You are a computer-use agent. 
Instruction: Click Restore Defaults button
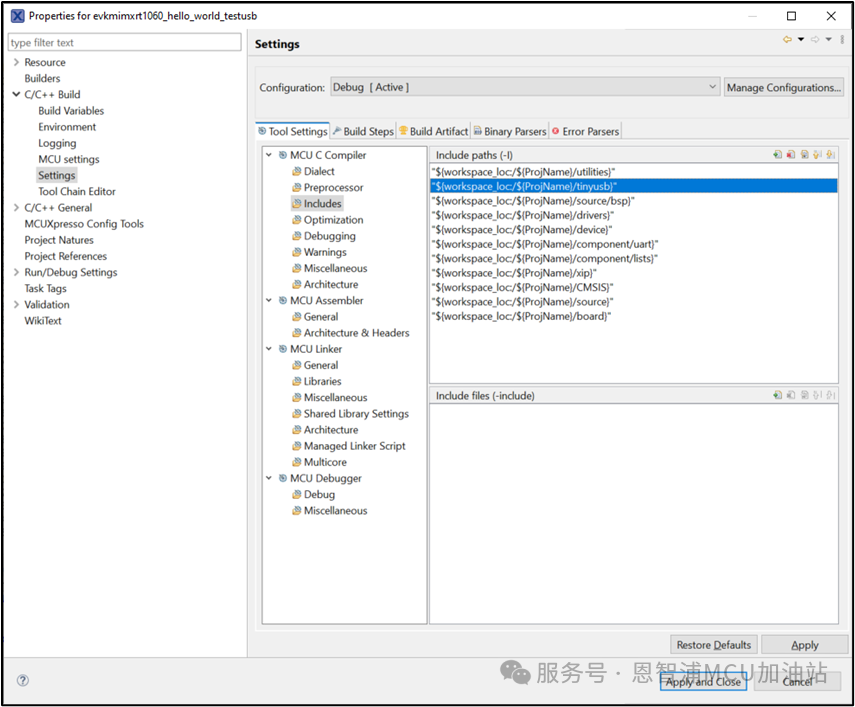[x=714, y=645]
